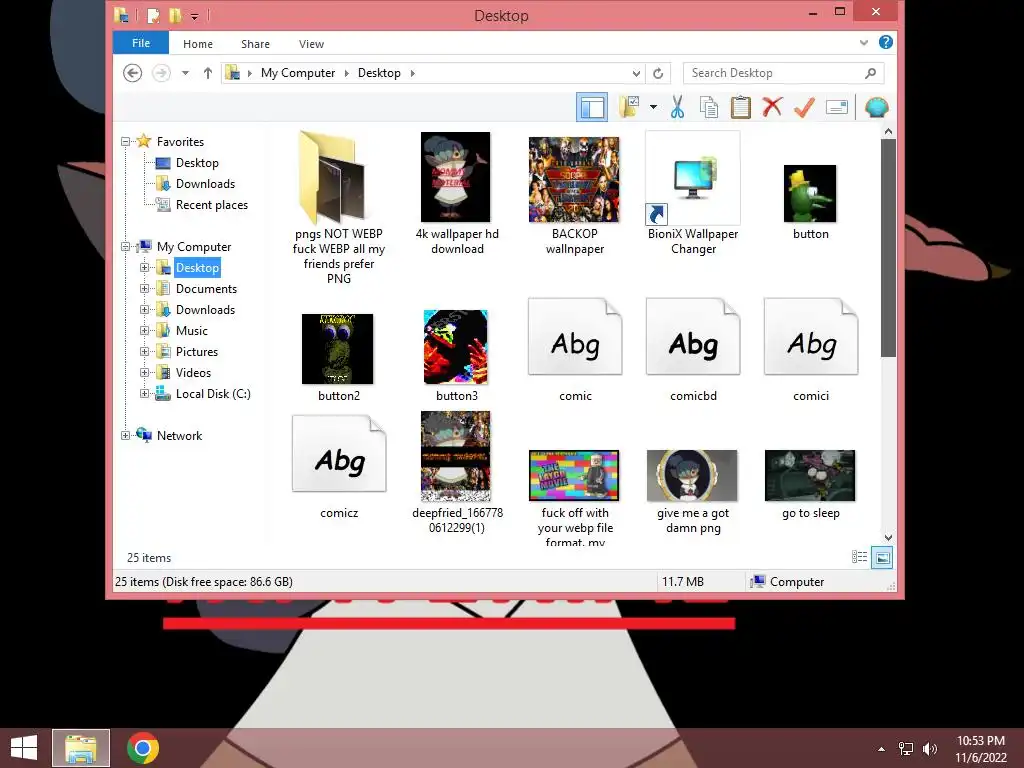Expand the Documents tree node
The height and width of the screenshot is (768, 1024).
coord(144,289)
